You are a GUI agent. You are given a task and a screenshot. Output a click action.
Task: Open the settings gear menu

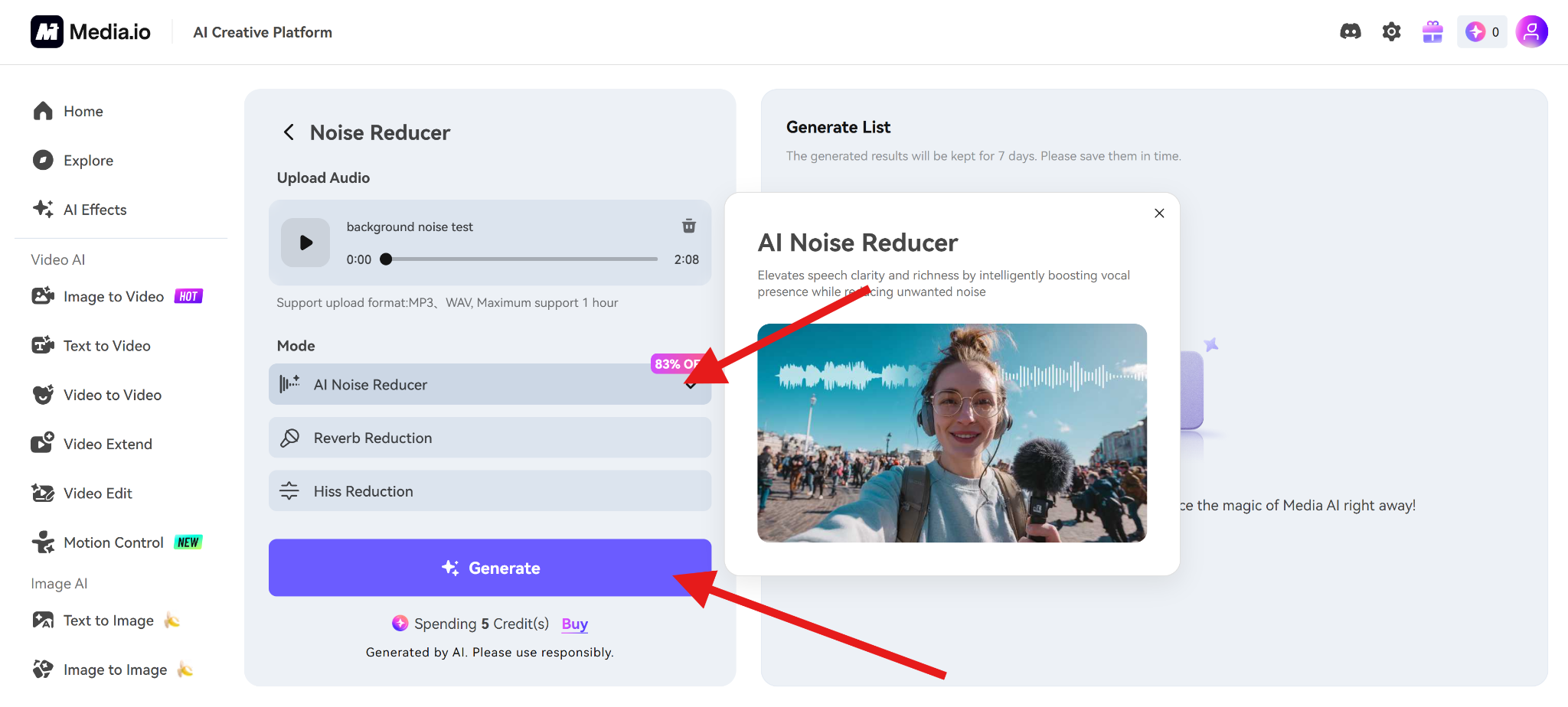[x=1390, y=31]
